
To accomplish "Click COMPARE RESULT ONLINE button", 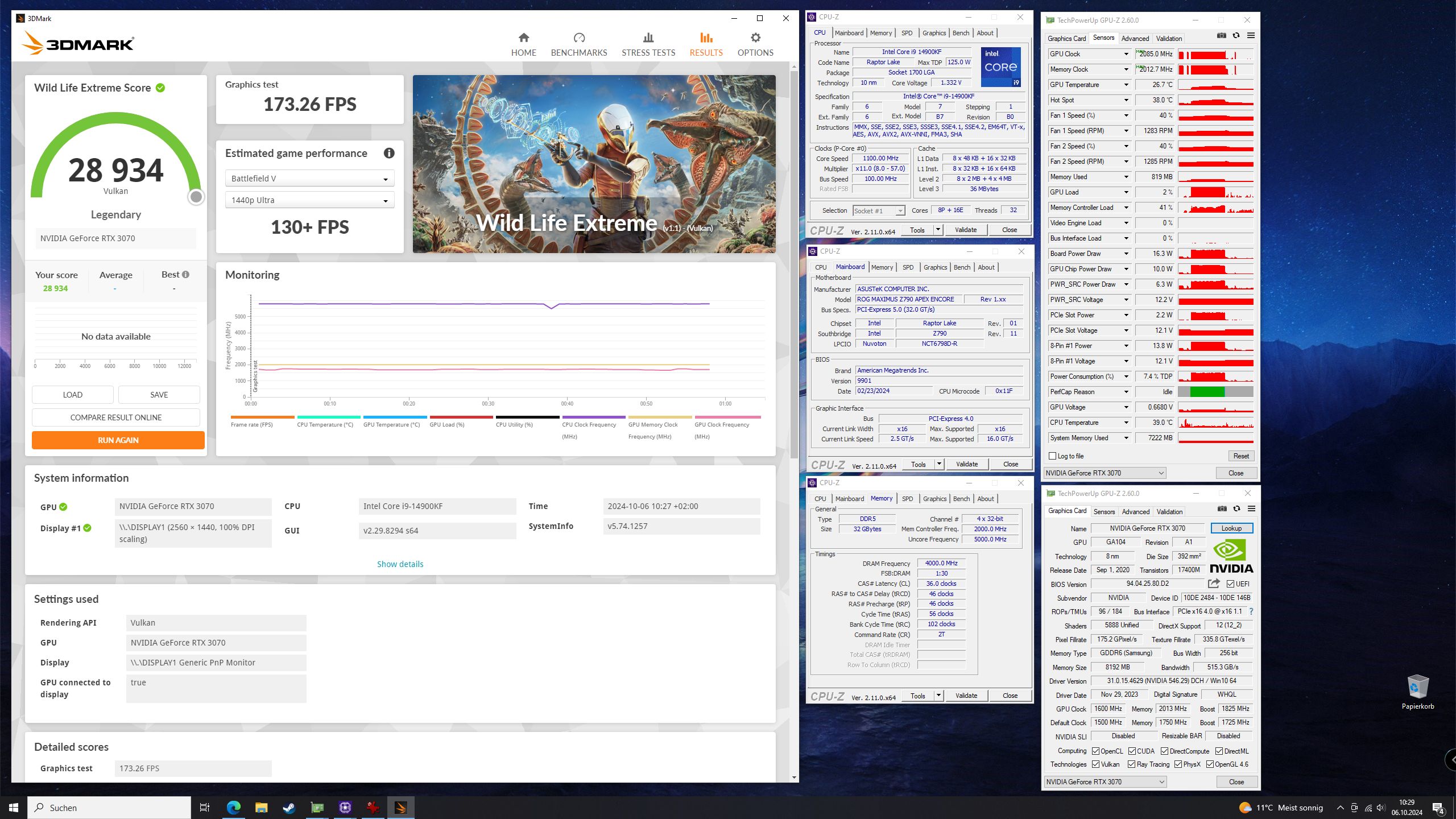I will [115, 417].
